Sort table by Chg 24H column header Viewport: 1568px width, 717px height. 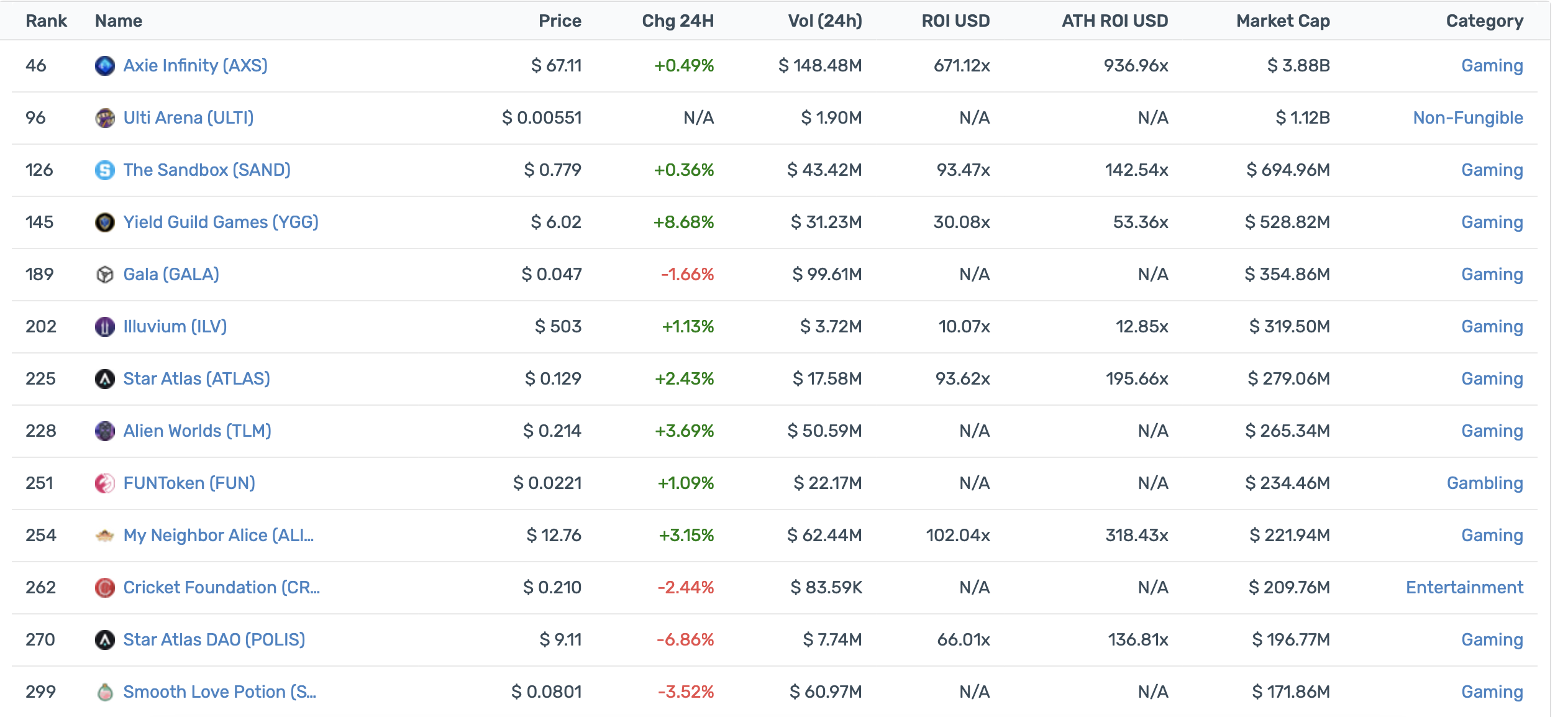677,21
